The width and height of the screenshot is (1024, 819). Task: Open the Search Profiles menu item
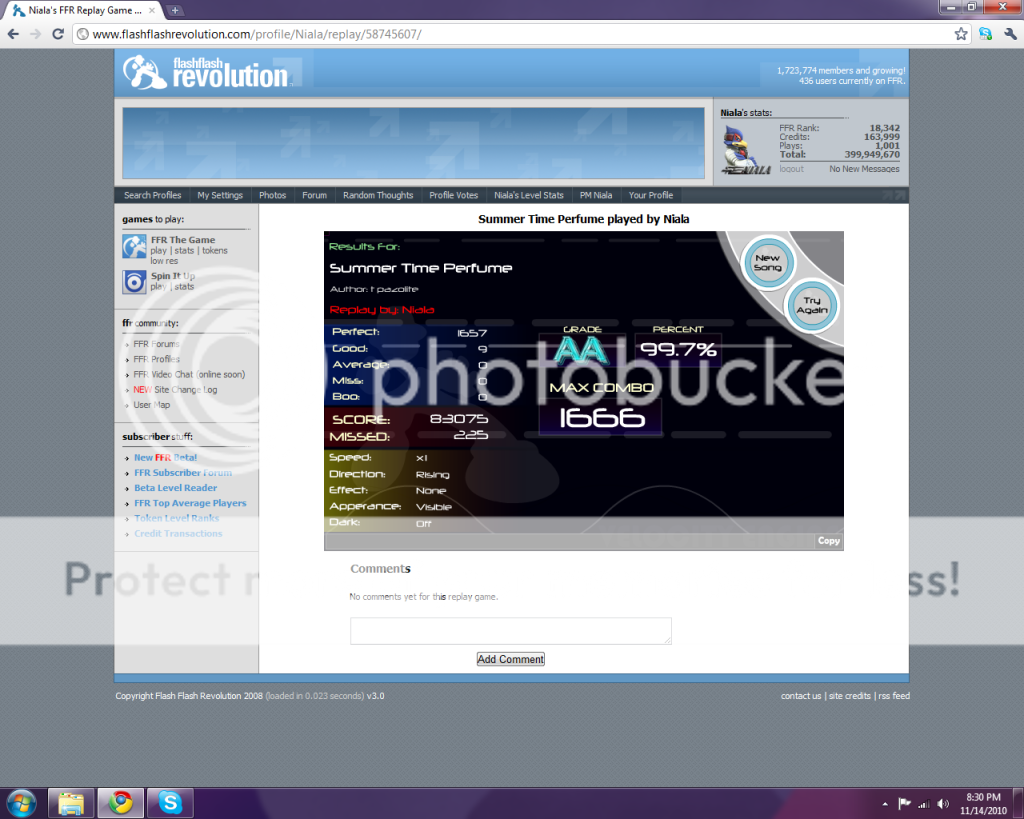[153, 195]
